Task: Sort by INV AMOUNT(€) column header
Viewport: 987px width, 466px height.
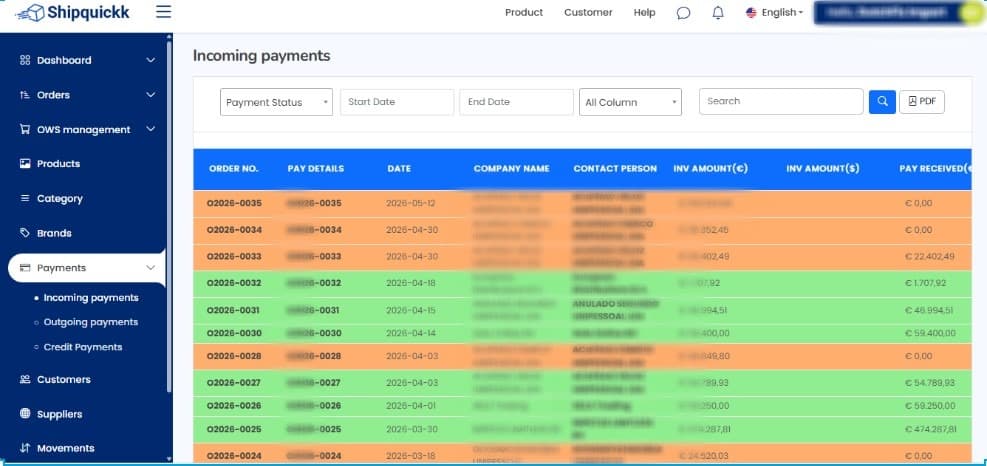Action: (x=711, y=169)
